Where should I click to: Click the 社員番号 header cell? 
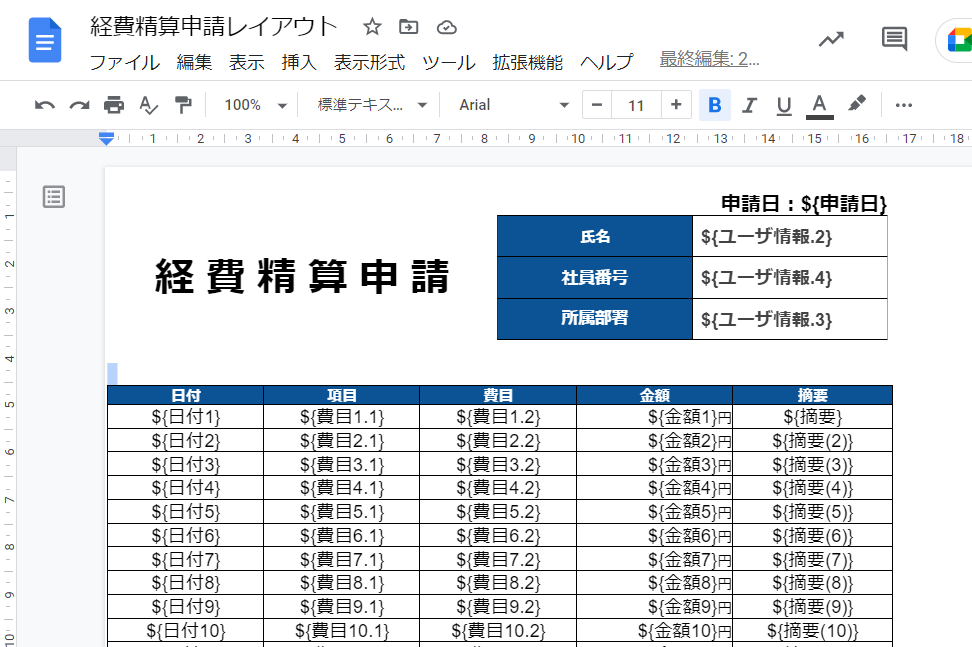click(x=594, y=277)
